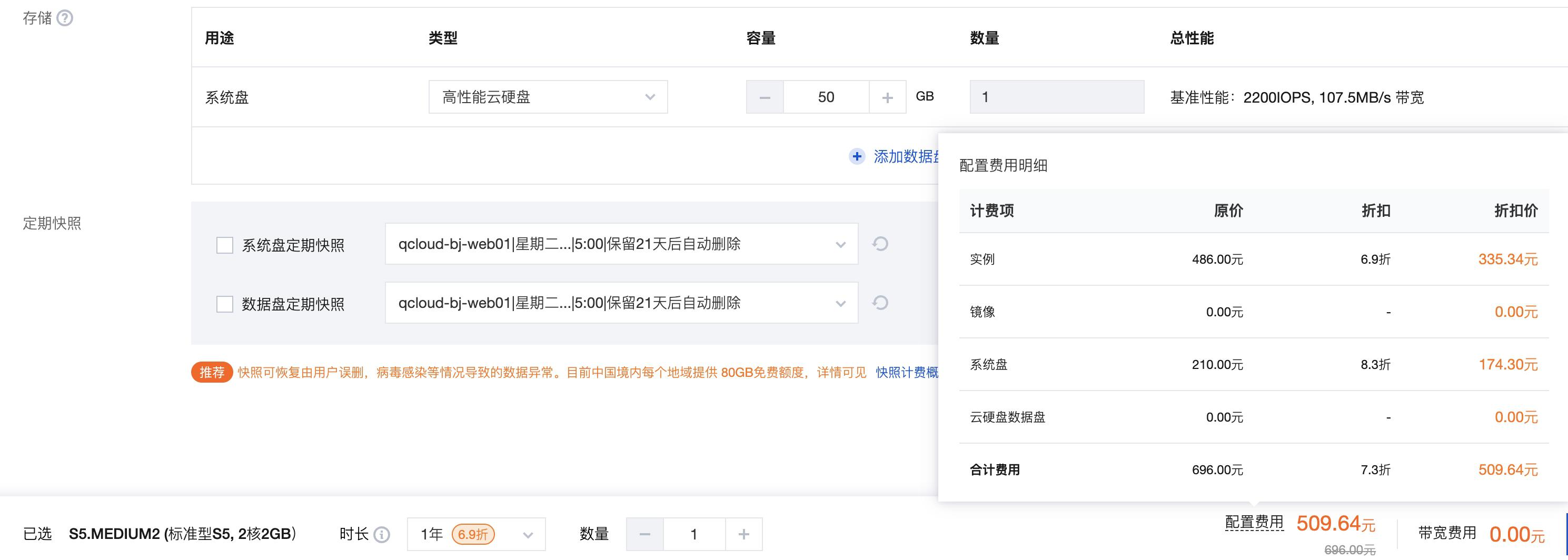The height and width of the screenshot is (560, 1568).
Task: Open the 高性能云硬盘 disk type dropdown
Action: (548, 97)
